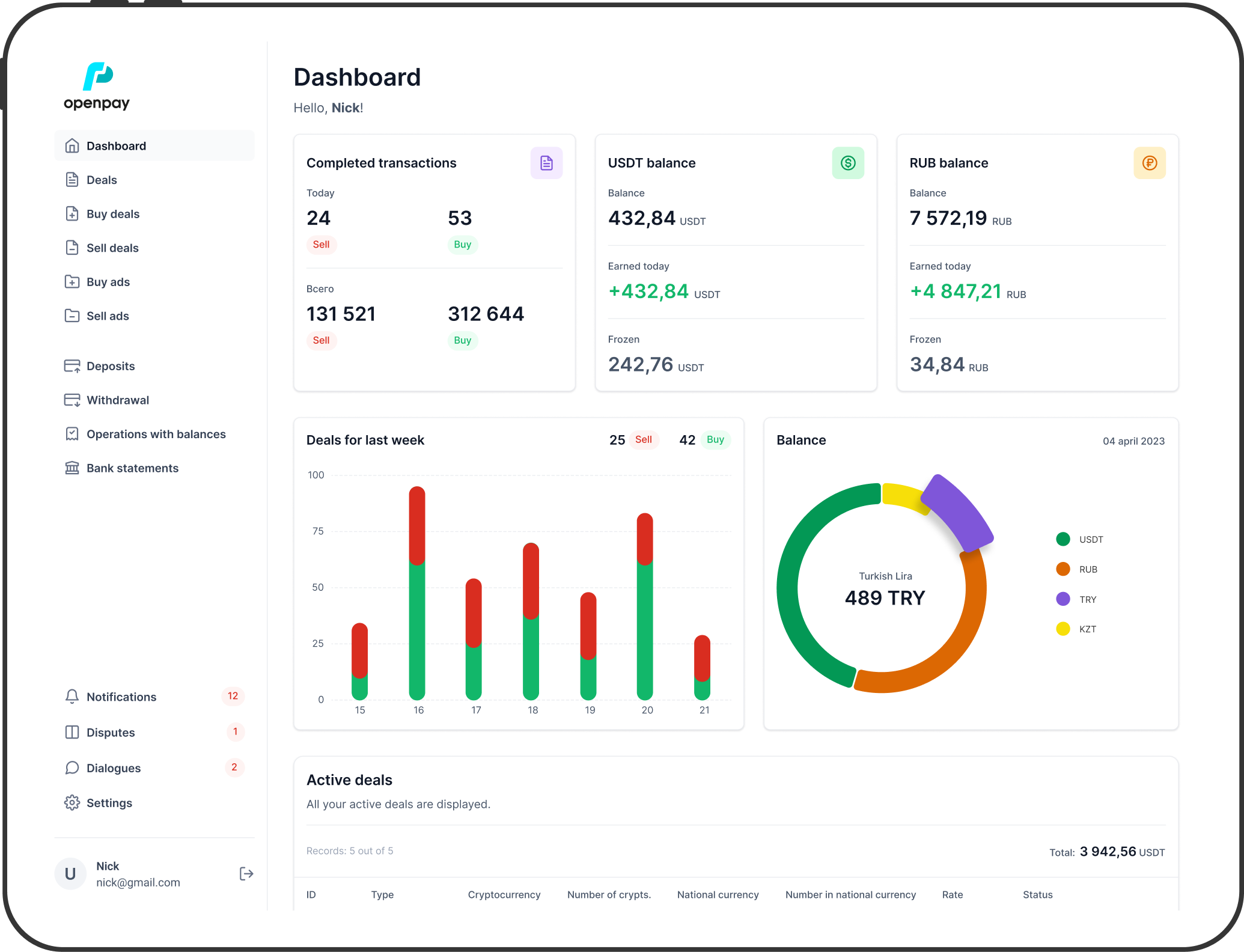Click the logout icon beside Nick's email

click(246, 873)
